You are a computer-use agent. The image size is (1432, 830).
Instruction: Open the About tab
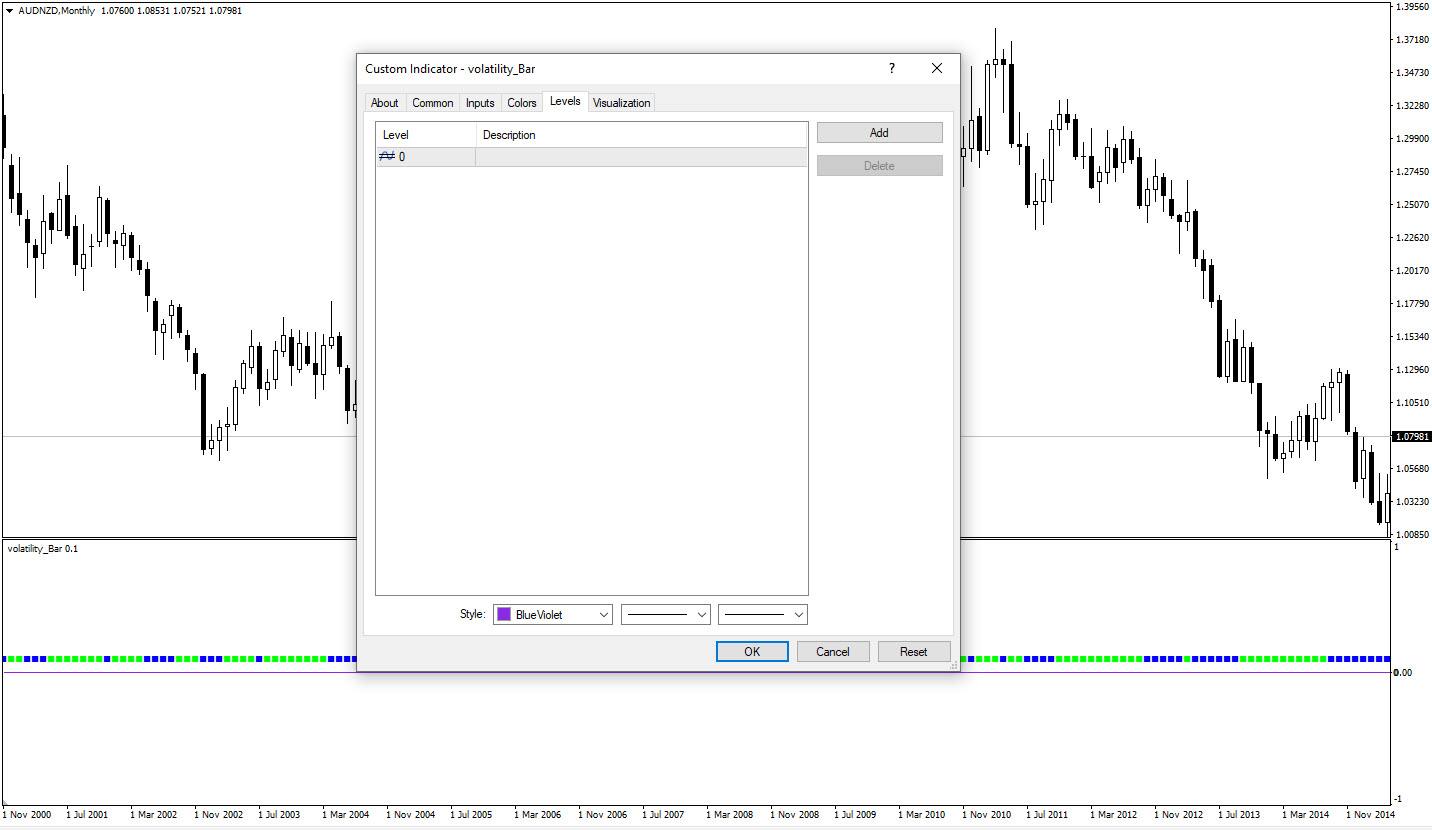pos(385,103)
